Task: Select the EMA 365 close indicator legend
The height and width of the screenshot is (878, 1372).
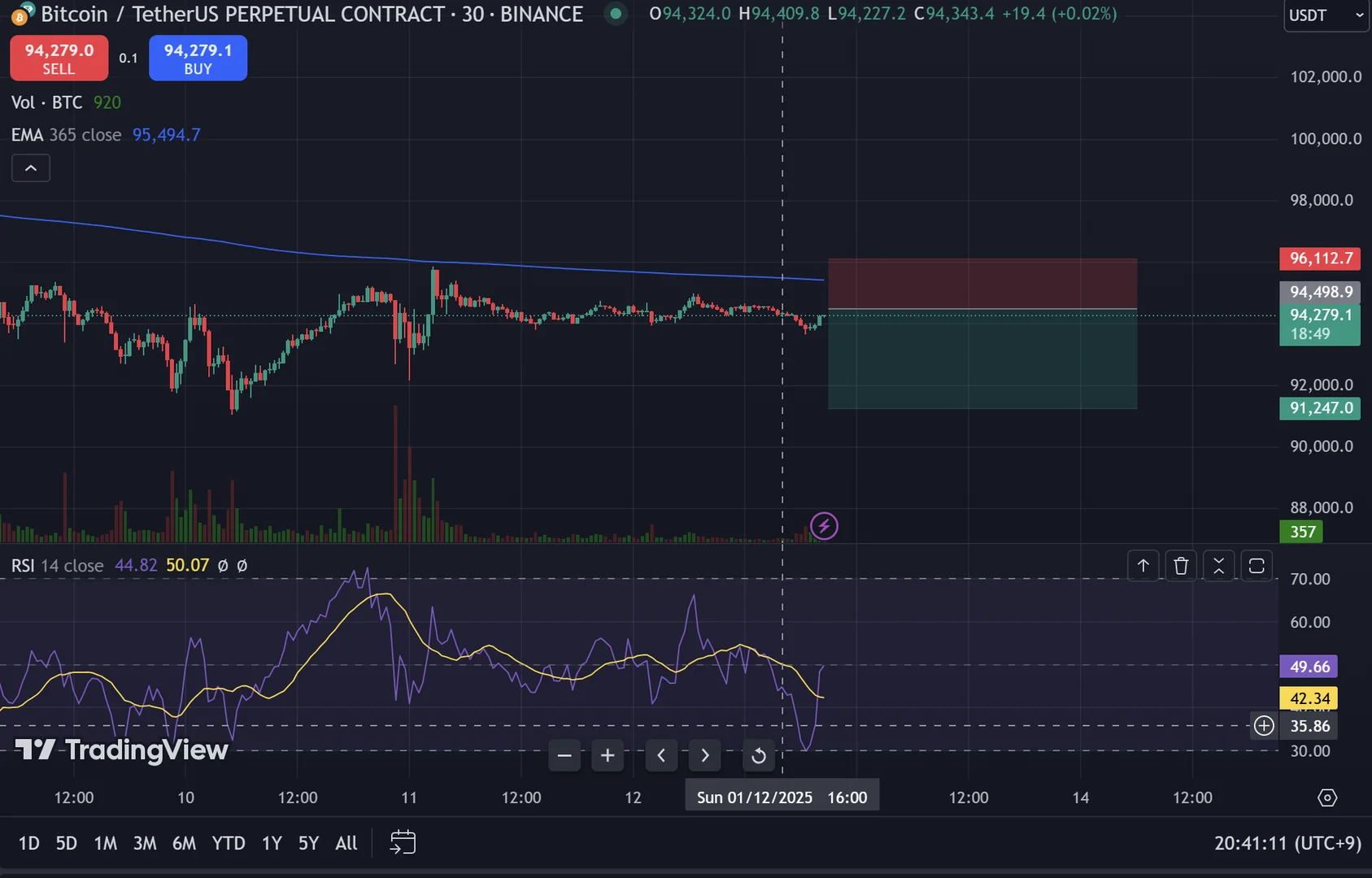Action: 66,135
